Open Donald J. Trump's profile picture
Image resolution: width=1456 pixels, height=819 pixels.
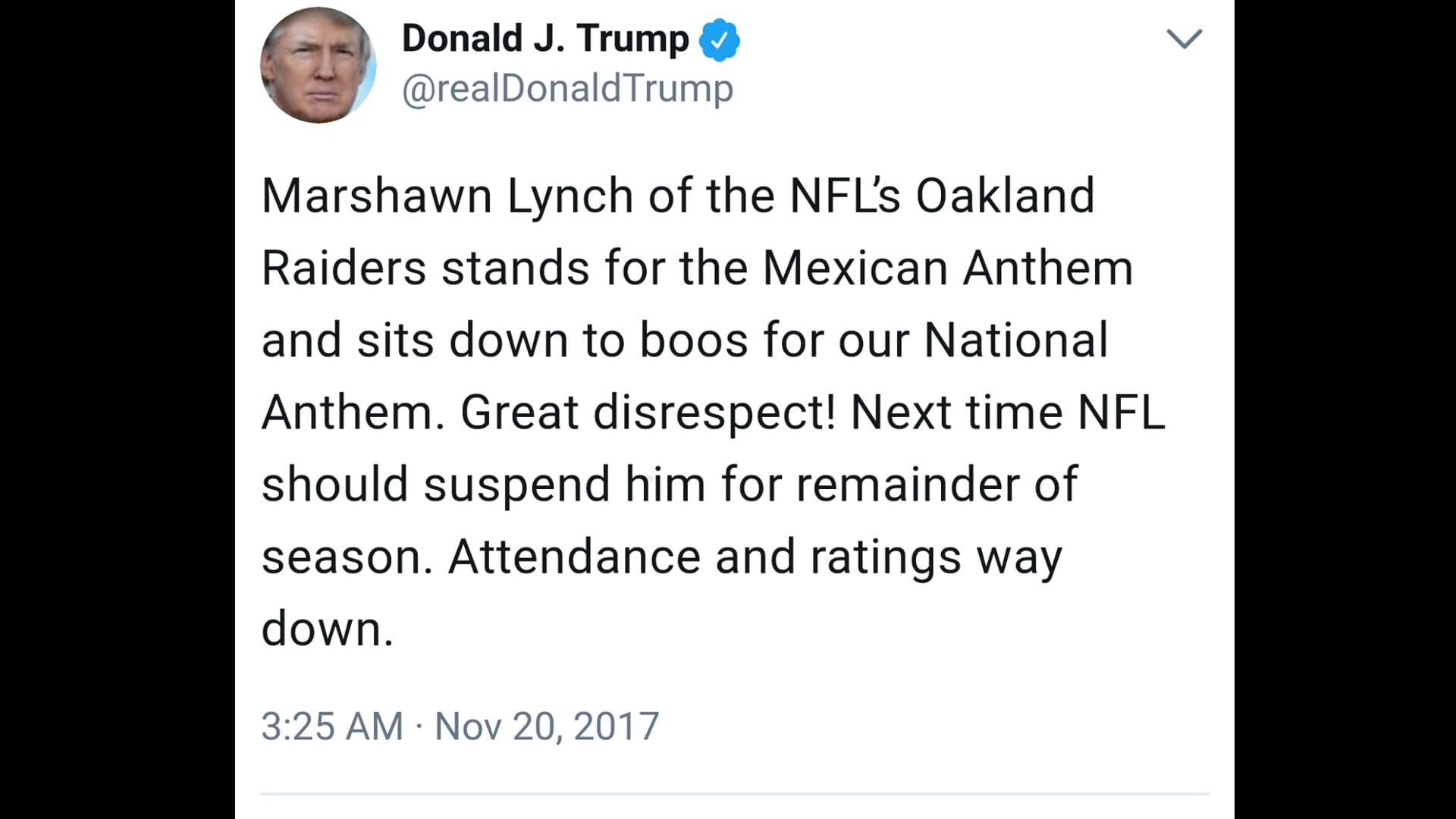click(318, 66)
